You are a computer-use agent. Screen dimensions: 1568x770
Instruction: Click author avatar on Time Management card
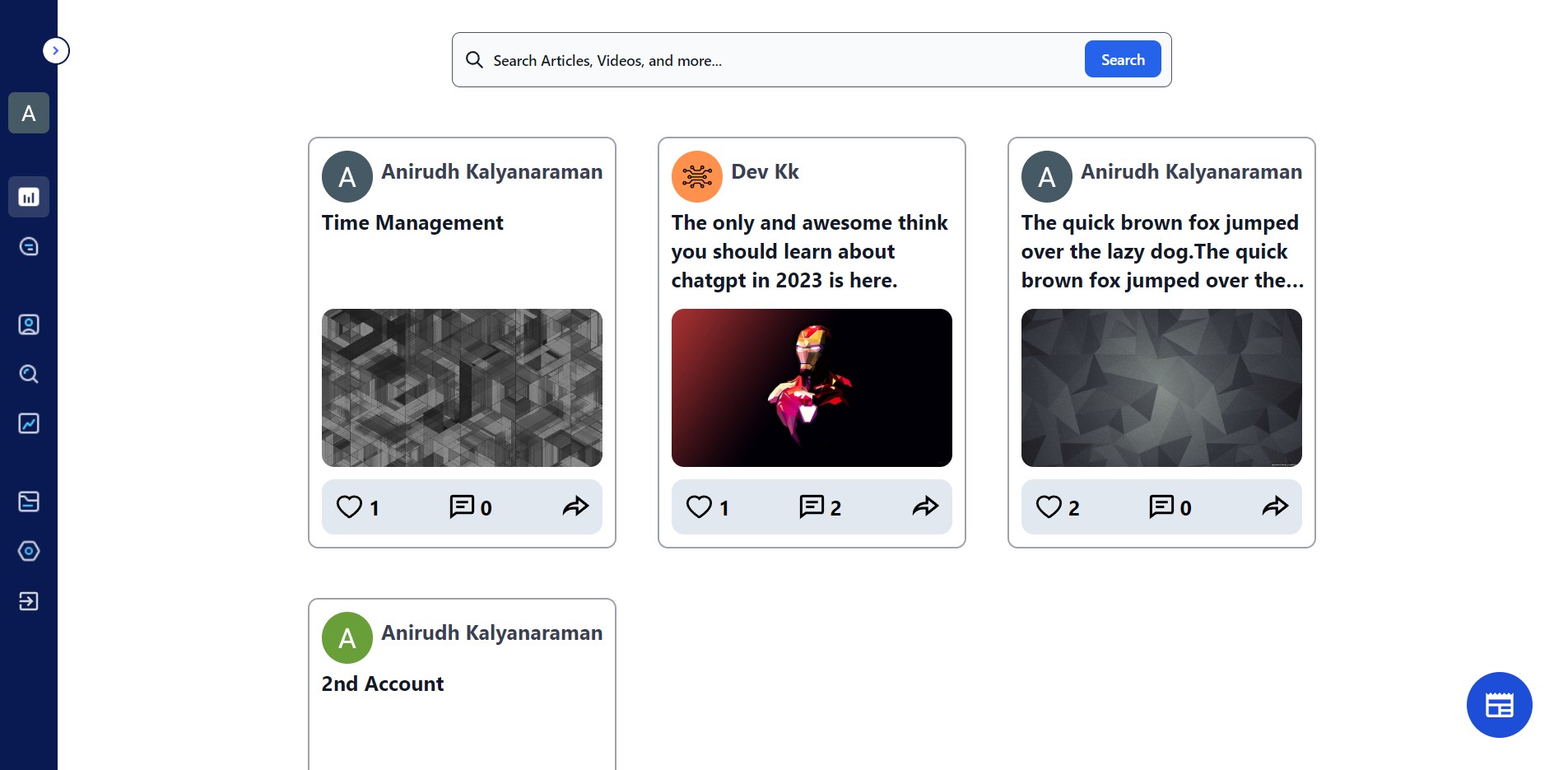tap(347, 176)
